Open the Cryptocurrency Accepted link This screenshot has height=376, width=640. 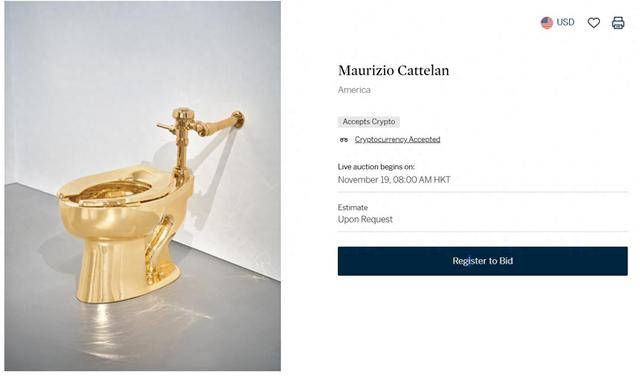(397, 139)
